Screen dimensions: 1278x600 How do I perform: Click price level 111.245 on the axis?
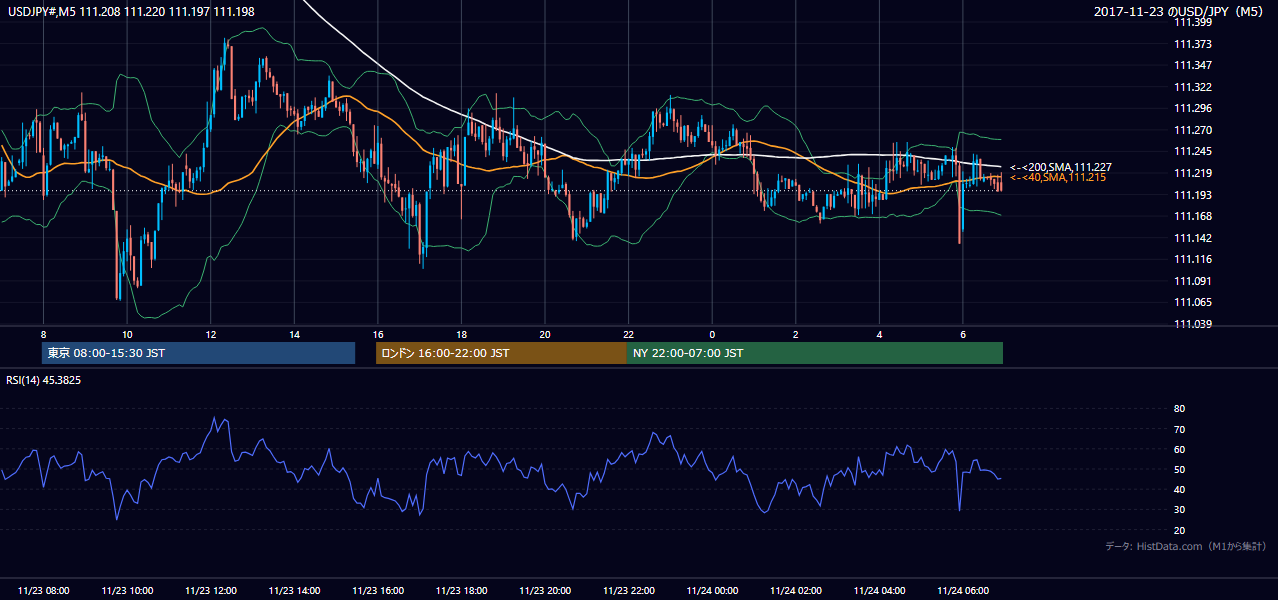1193,152
